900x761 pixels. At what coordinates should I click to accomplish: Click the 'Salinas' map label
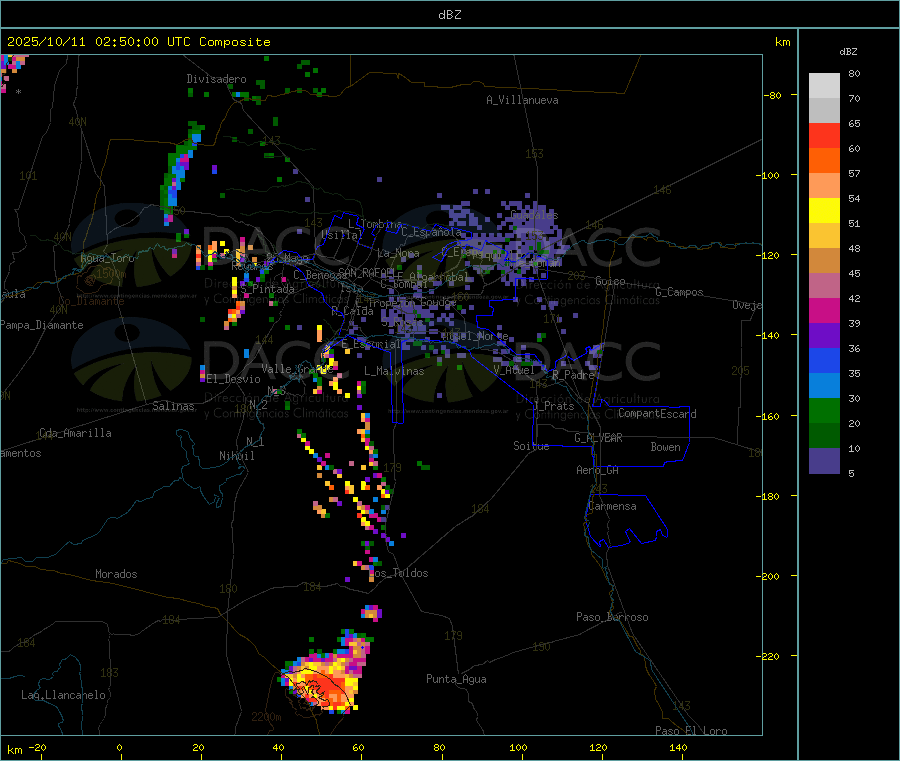[173, 406]
